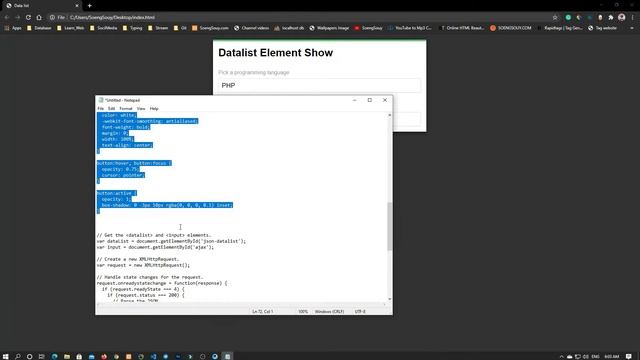The width and height of the screenshot is (640, 360).
Task: Open the Notepad Format menu
Action: [x=126, y=109]
